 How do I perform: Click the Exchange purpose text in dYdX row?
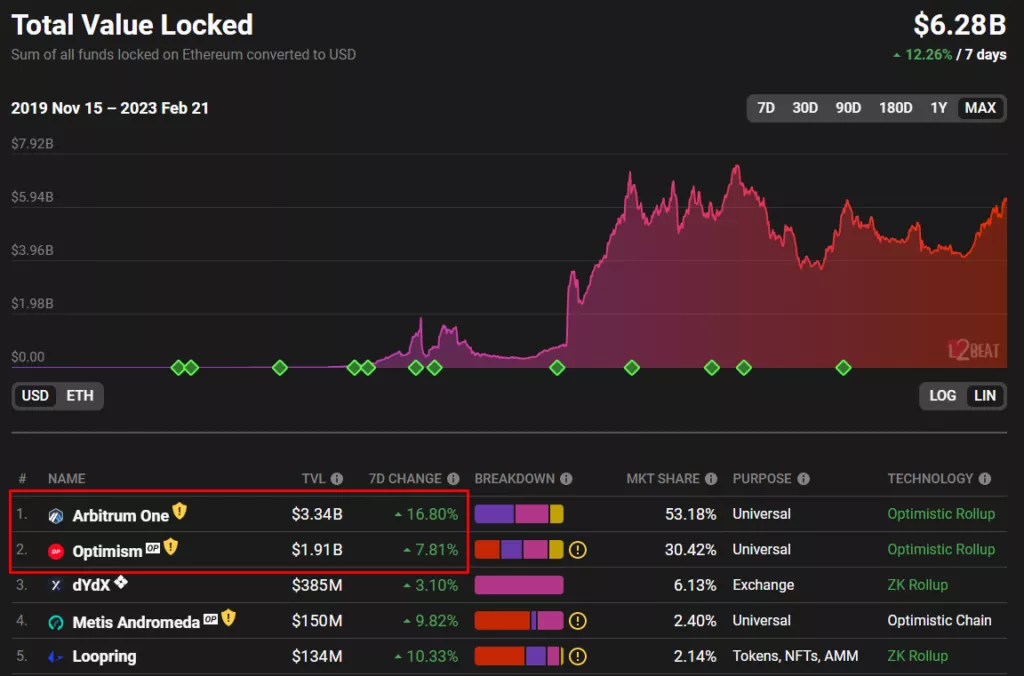coord(763,585)
